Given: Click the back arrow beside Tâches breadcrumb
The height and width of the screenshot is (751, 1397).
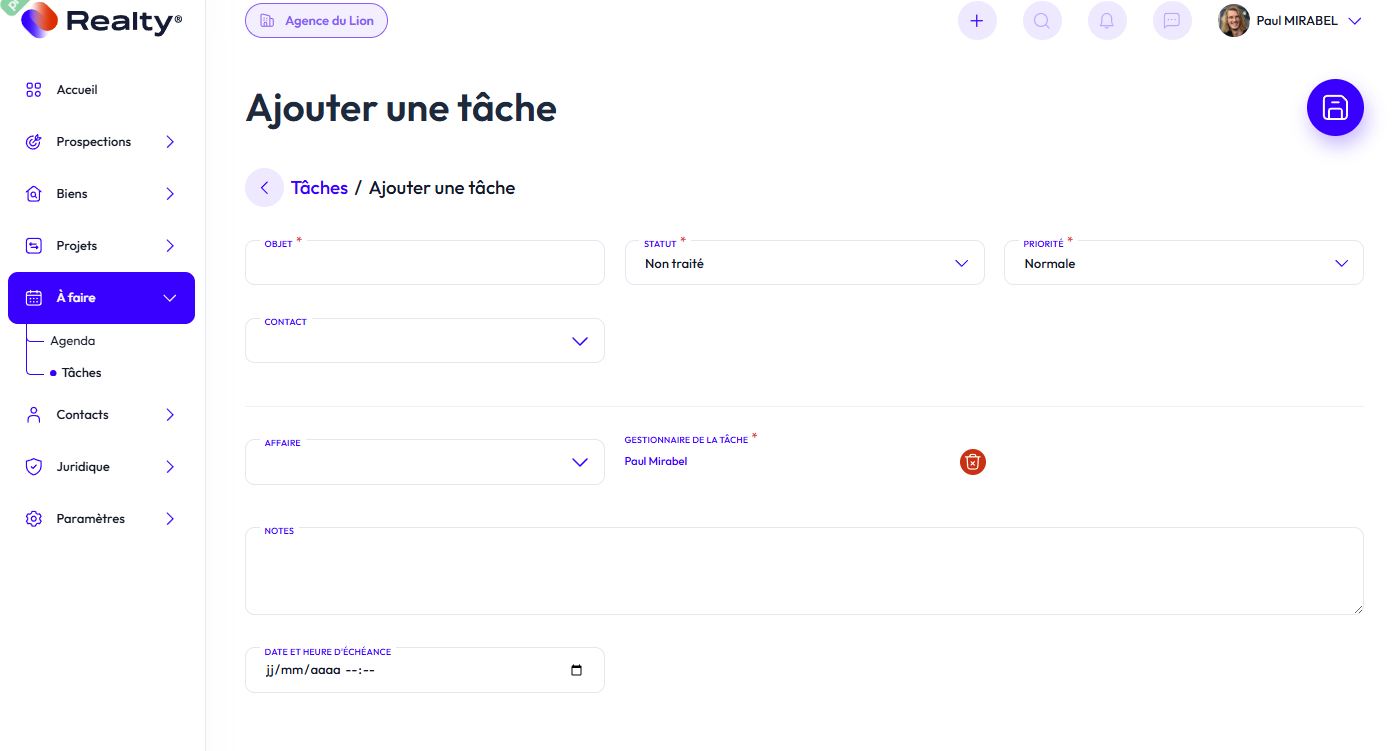Looking at the screenshot, I should tap(264, 188).
